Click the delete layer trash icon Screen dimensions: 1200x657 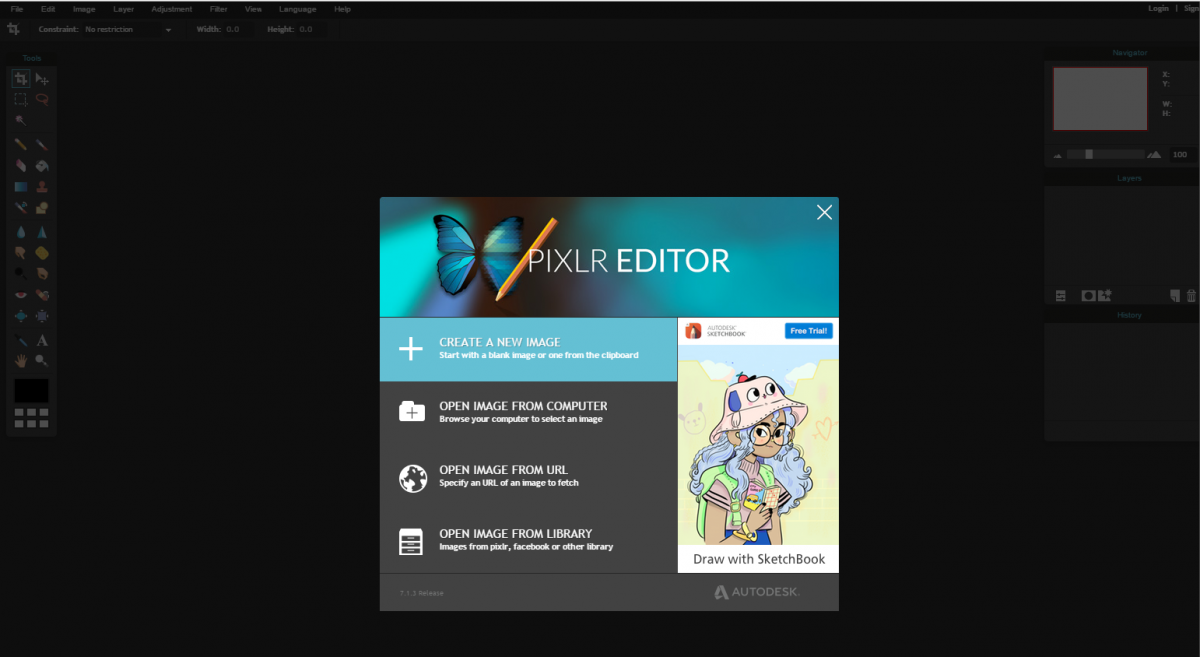tap(1190, 296)
